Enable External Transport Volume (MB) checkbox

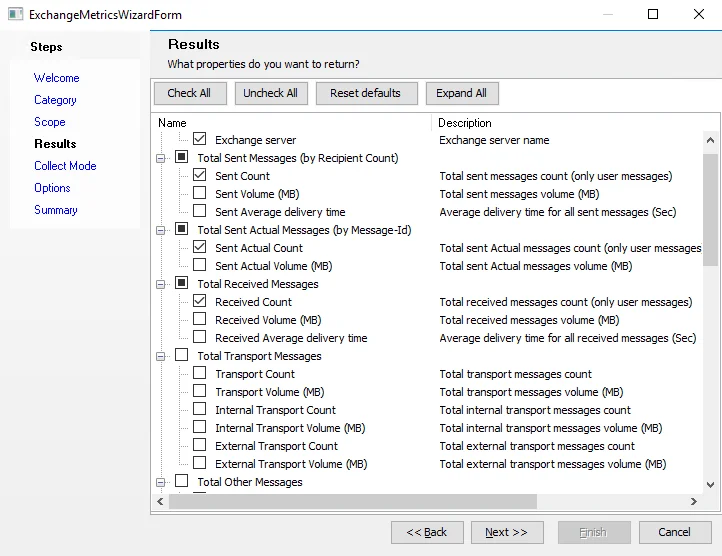click(199, 462)
